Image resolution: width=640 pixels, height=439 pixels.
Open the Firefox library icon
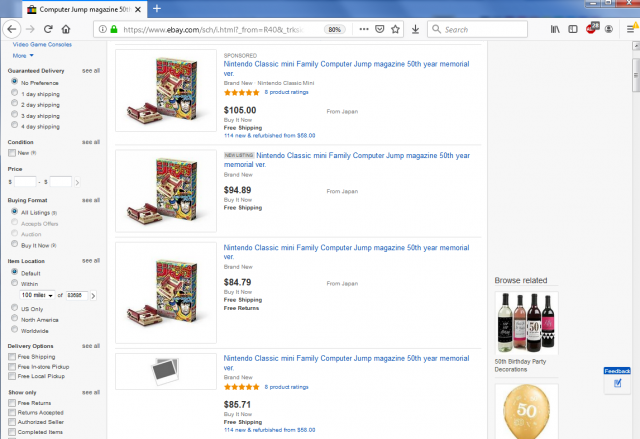[556, 29]
